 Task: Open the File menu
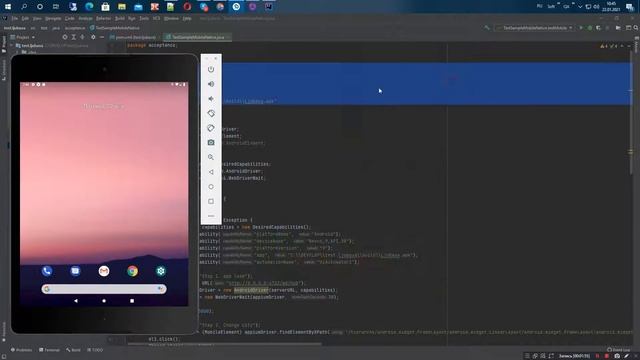pos(15,18)
